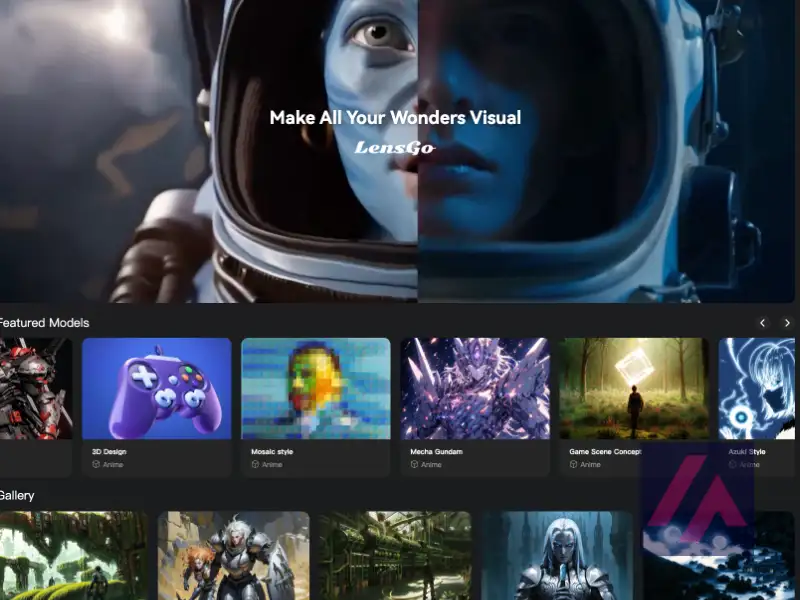Click the cube icon under Mecha Gundam
800x600 pixels.
tap(414, 464)
